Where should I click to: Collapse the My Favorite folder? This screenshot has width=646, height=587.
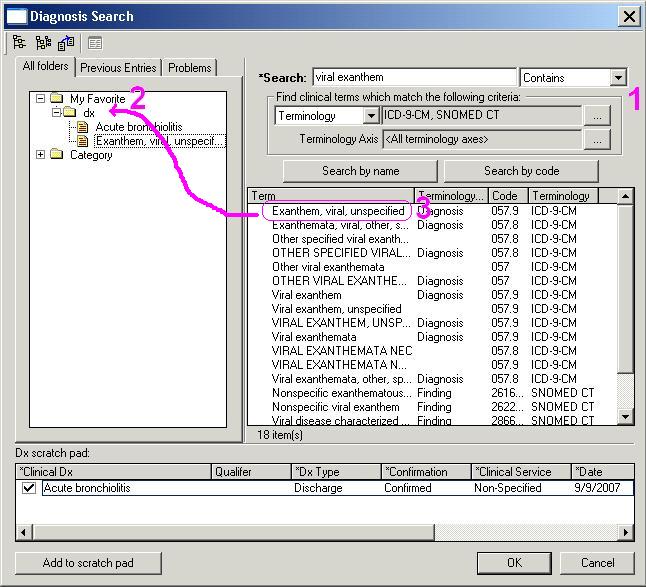pos(40,98)
